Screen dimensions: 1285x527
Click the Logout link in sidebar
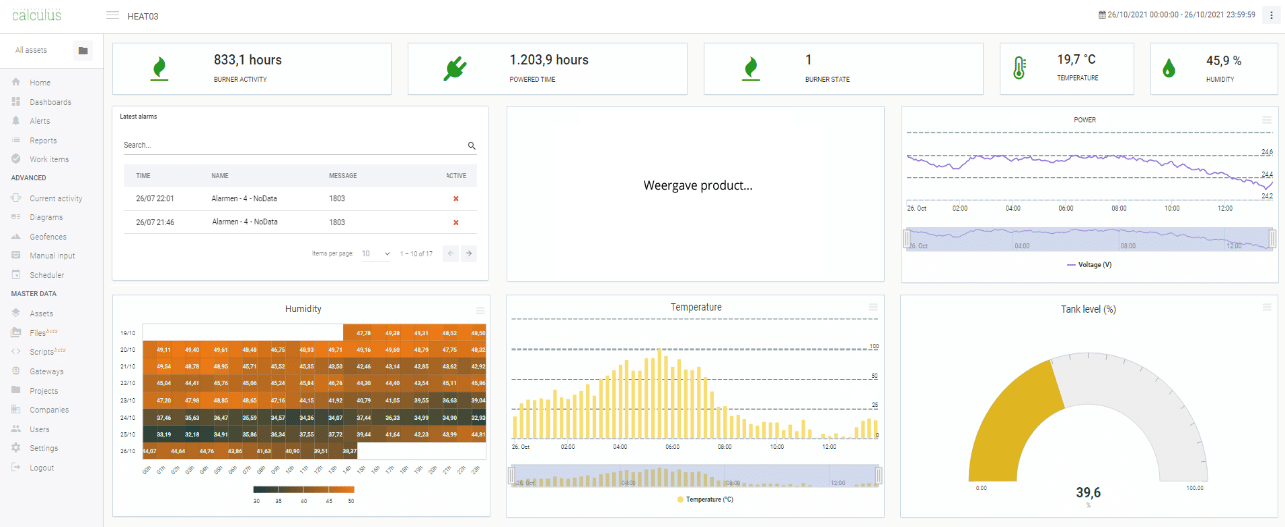[41, 468]
